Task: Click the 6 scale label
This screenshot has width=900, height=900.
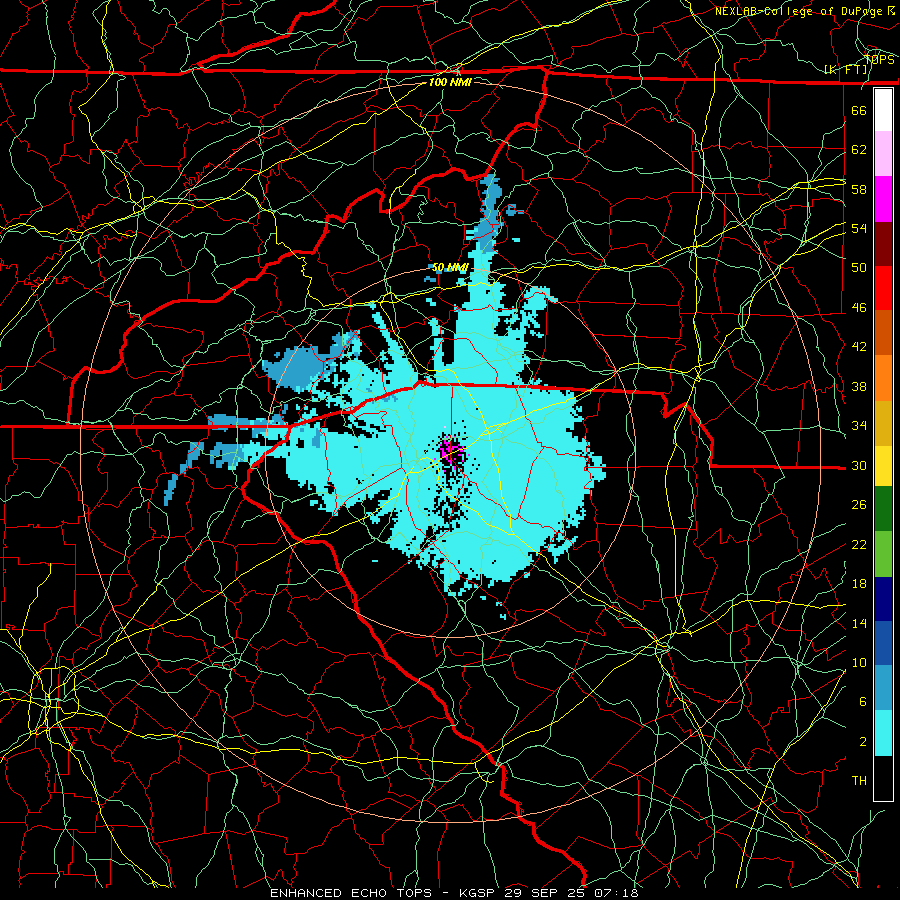Action: (862, 702)
